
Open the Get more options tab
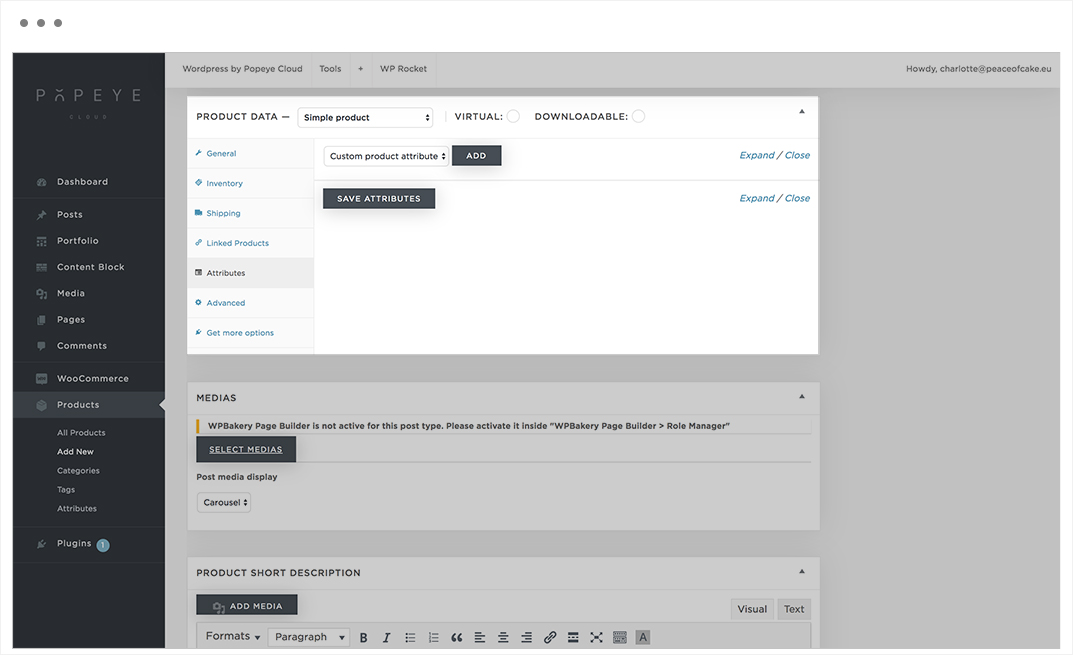[250, 333]
